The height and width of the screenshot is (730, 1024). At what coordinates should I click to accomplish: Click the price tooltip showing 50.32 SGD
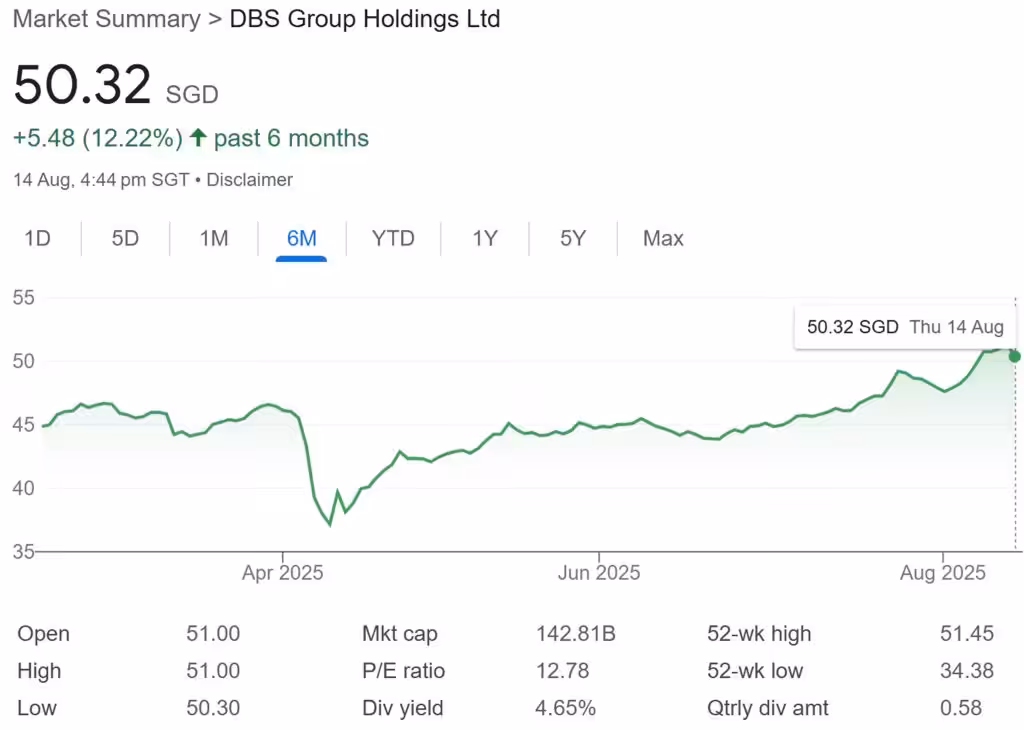coord(903,327)
